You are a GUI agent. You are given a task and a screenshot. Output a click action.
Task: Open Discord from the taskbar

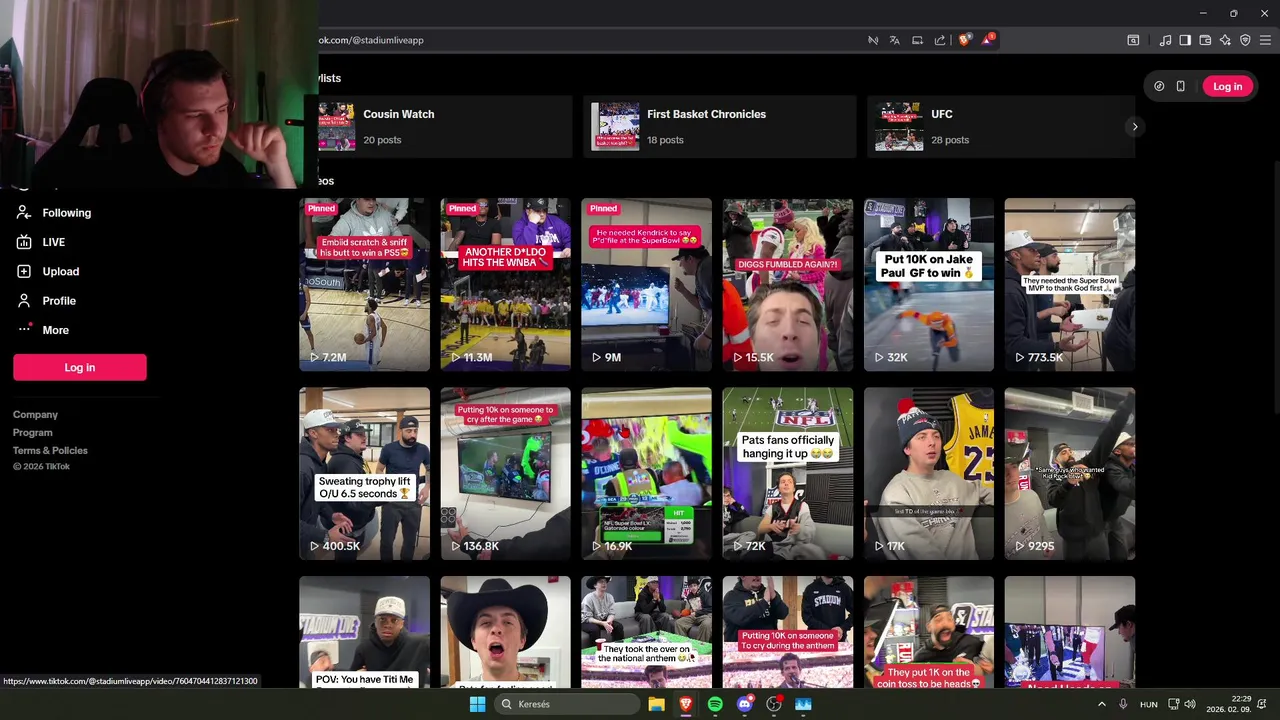[744, 704]
